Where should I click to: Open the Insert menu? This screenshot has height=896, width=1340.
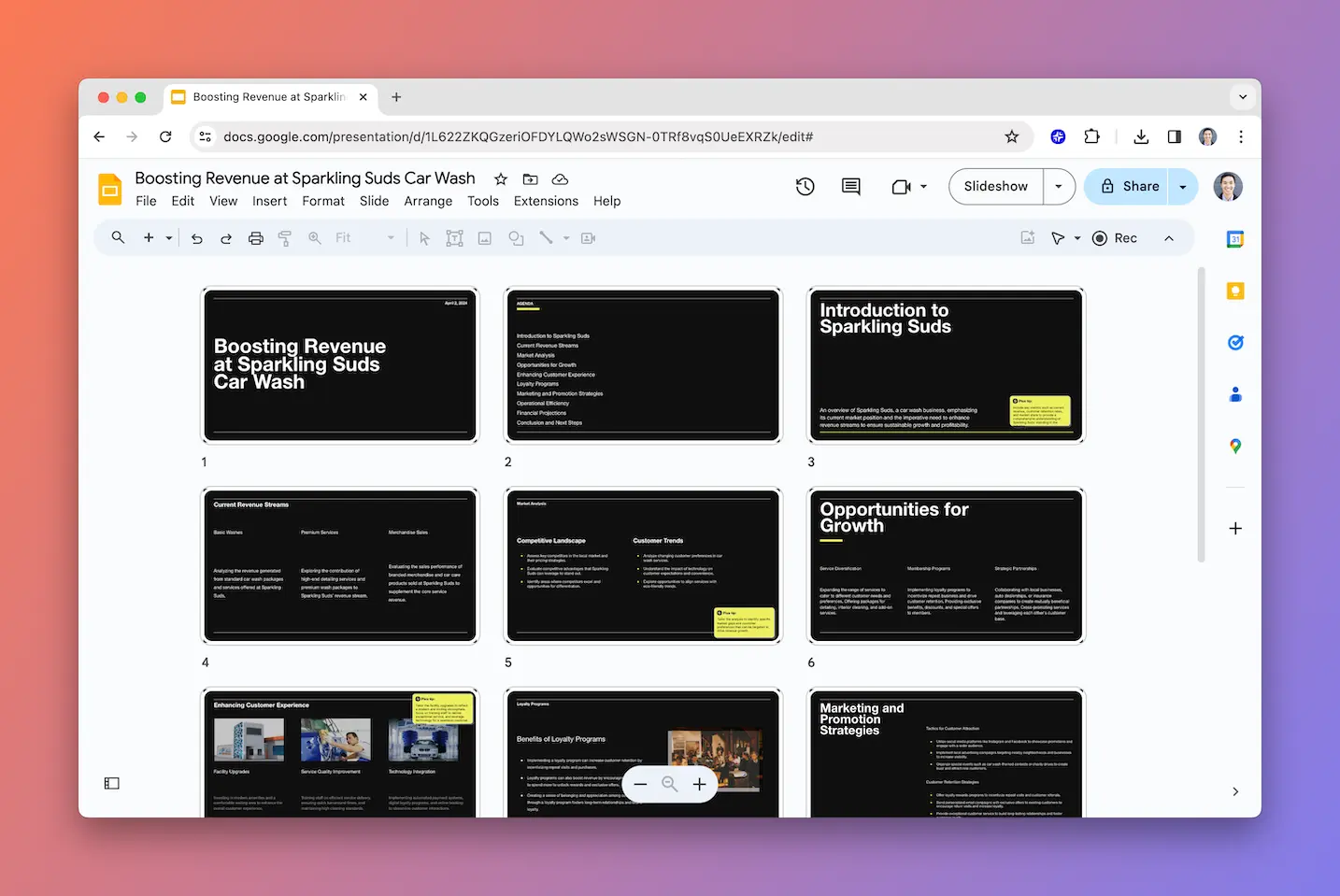269,201
